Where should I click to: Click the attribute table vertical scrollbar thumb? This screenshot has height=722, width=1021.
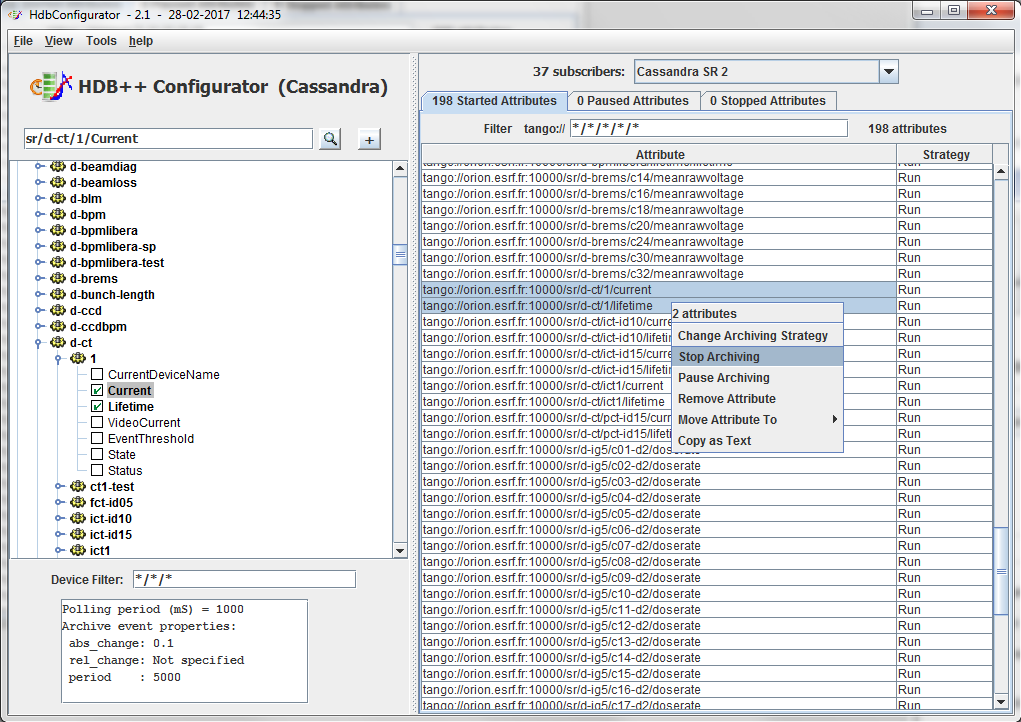coord(1001,571)
